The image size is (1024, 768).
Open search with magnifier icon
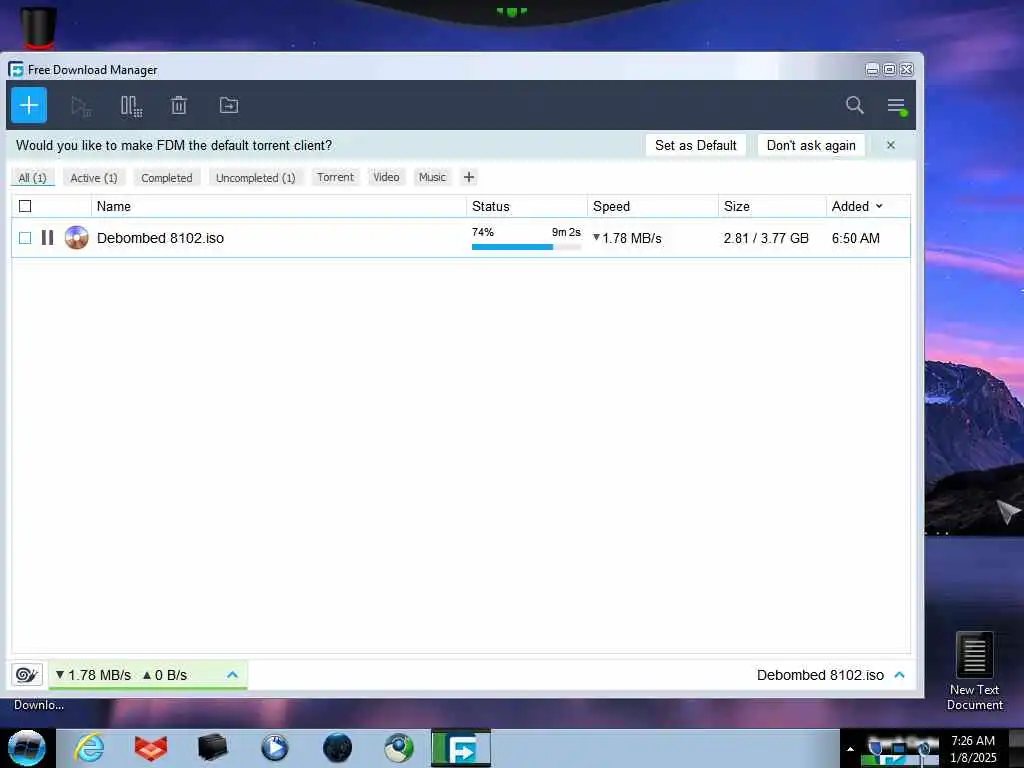(x=854, y=105)
